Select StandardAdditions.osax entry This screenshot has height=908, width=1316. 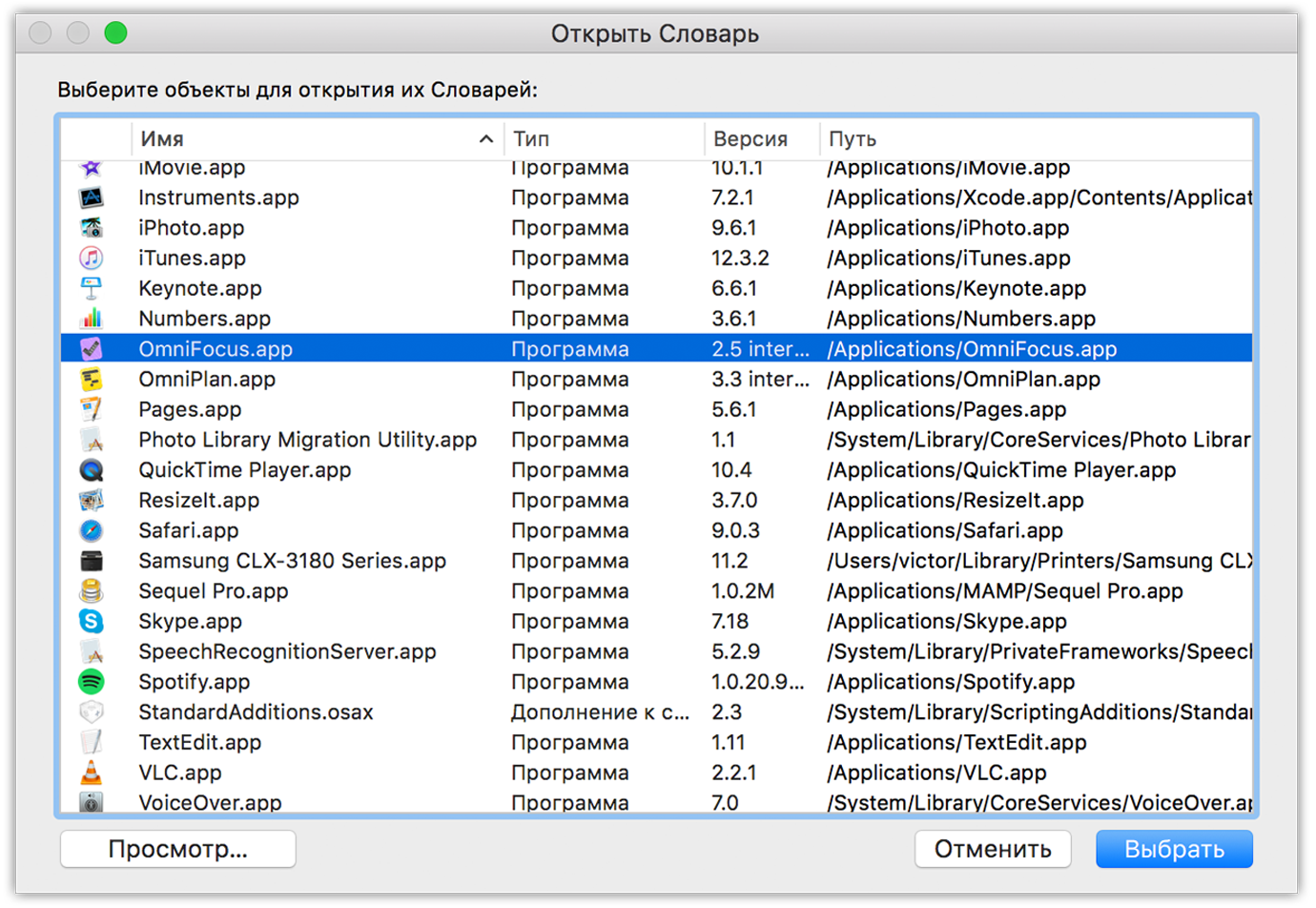256,712
